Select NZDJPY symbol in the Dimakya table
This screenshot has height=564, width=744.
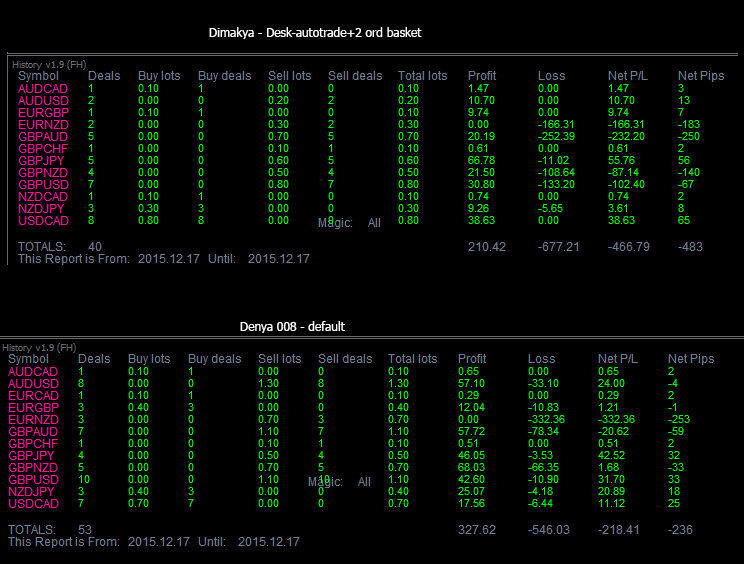pos(41,209)
